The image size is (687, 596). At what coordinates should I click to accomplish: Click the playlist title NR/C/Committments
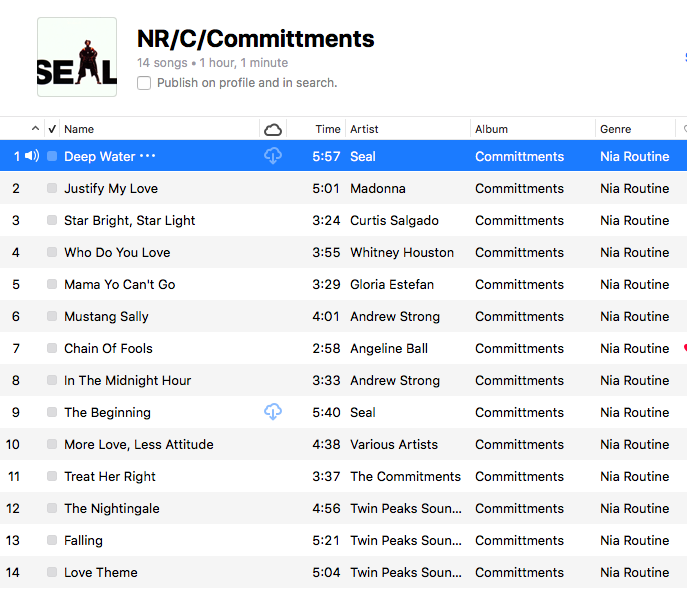[x=255, y=39]
